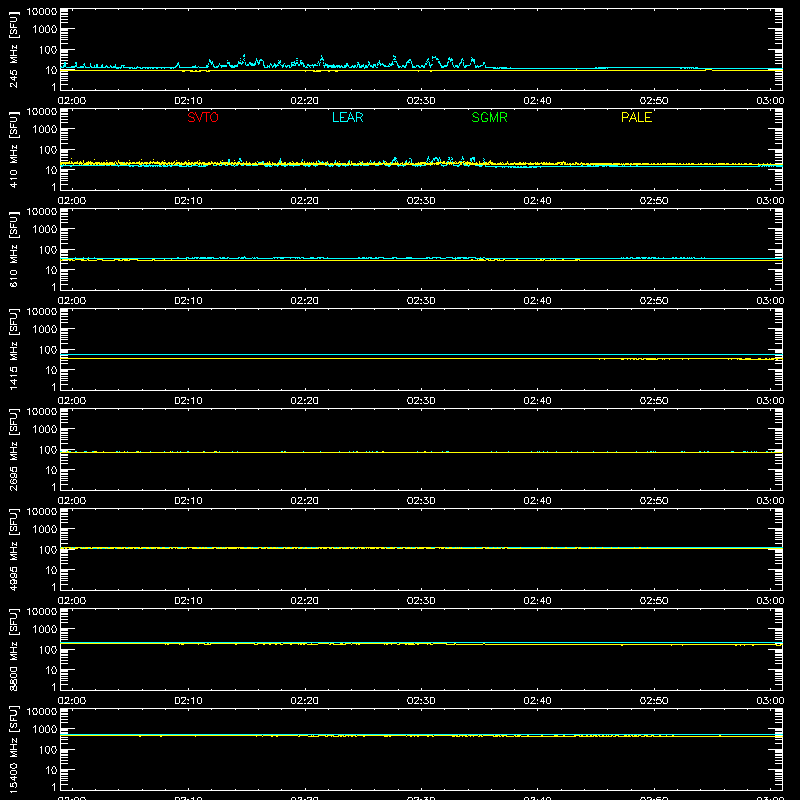Select the 410 MHz [SFU] axis label

click(14, 149)
